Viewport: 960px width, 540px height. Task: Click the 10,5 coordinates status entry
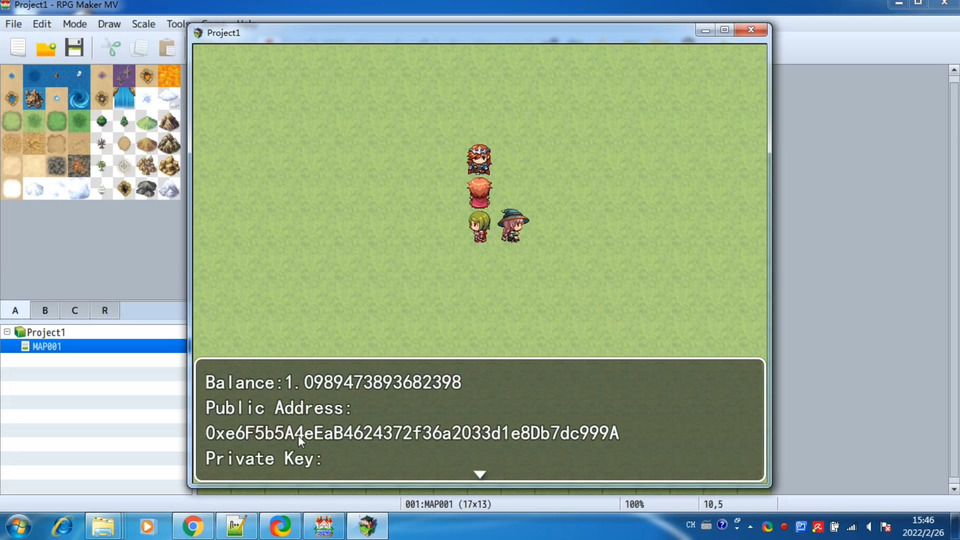[x=713, y=504]
